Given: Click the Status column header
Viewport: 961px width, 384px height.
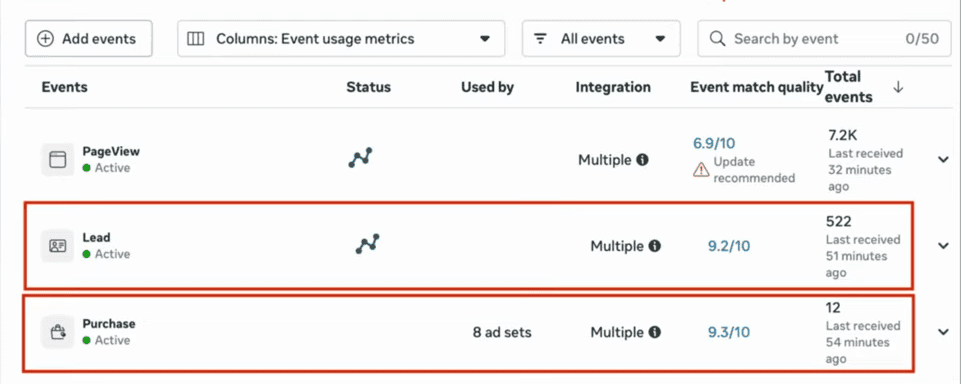Looking at the screenshot, I should [368, 87].
